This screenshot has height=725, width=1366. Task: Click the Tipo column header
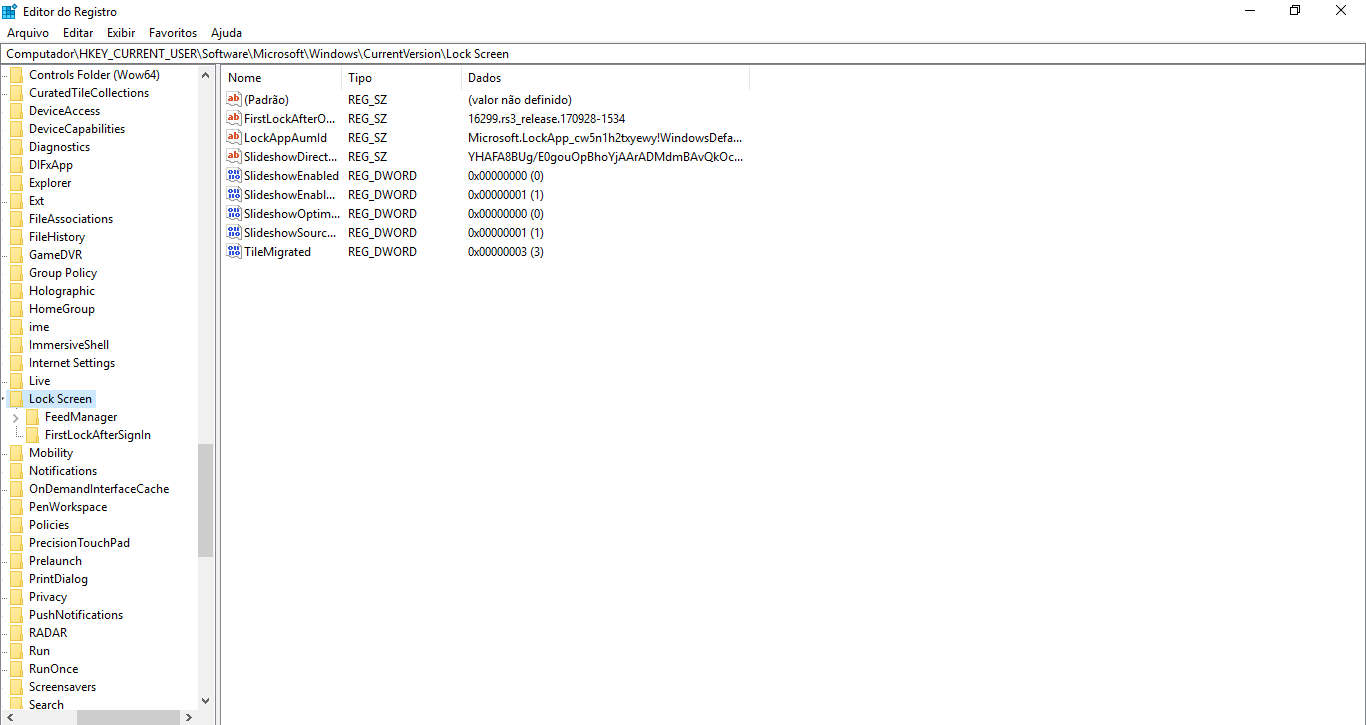coord(402,78)
